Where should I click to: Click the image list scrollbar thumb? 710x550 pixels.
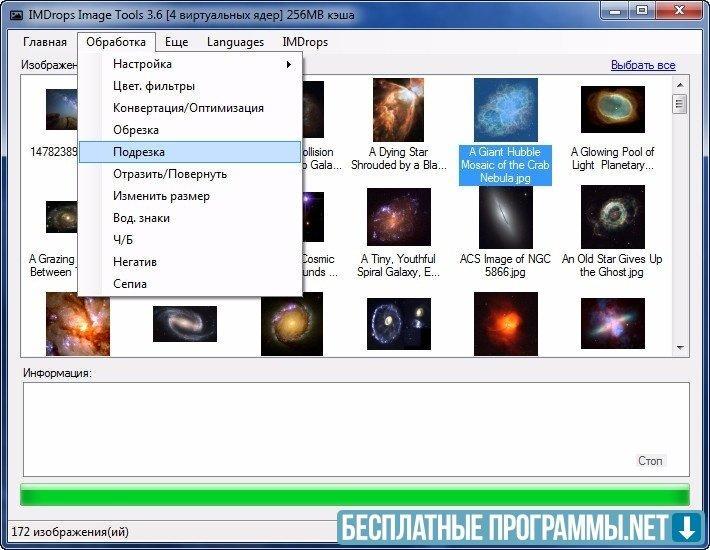[x=680, y=104]
